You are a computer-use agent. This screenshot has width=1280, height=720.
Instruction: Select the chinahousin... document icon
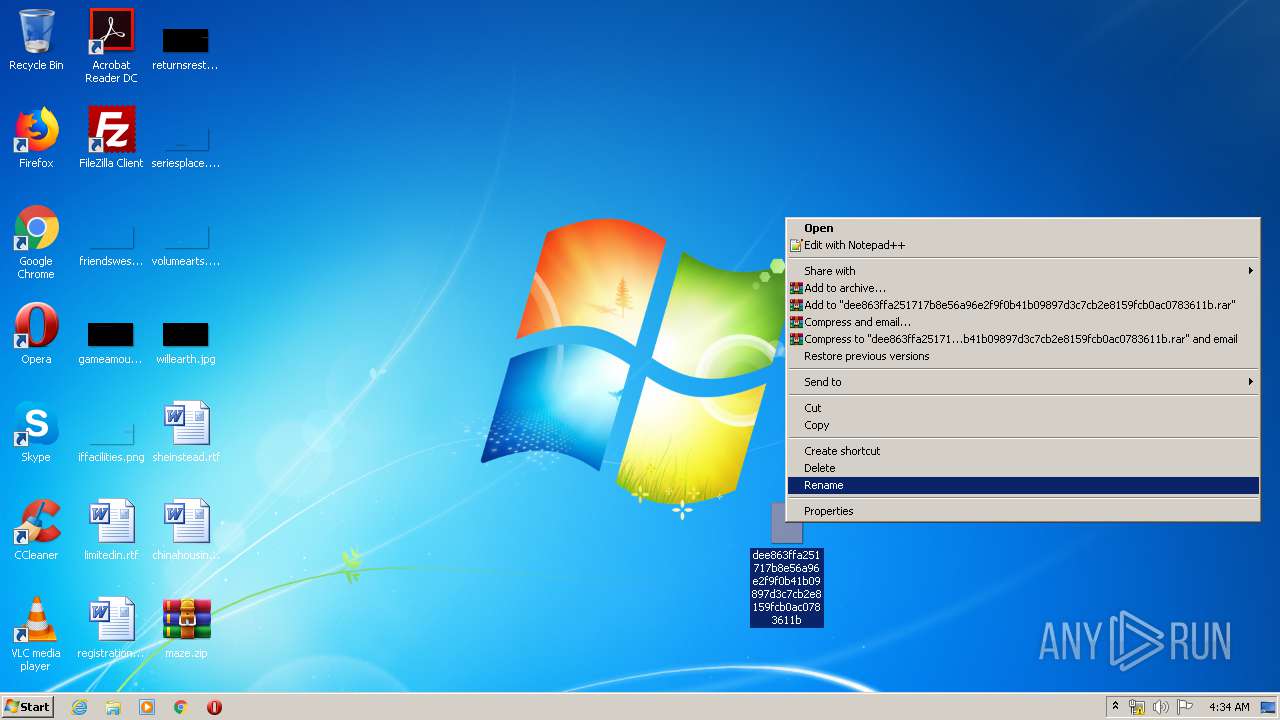pos(186,530)
